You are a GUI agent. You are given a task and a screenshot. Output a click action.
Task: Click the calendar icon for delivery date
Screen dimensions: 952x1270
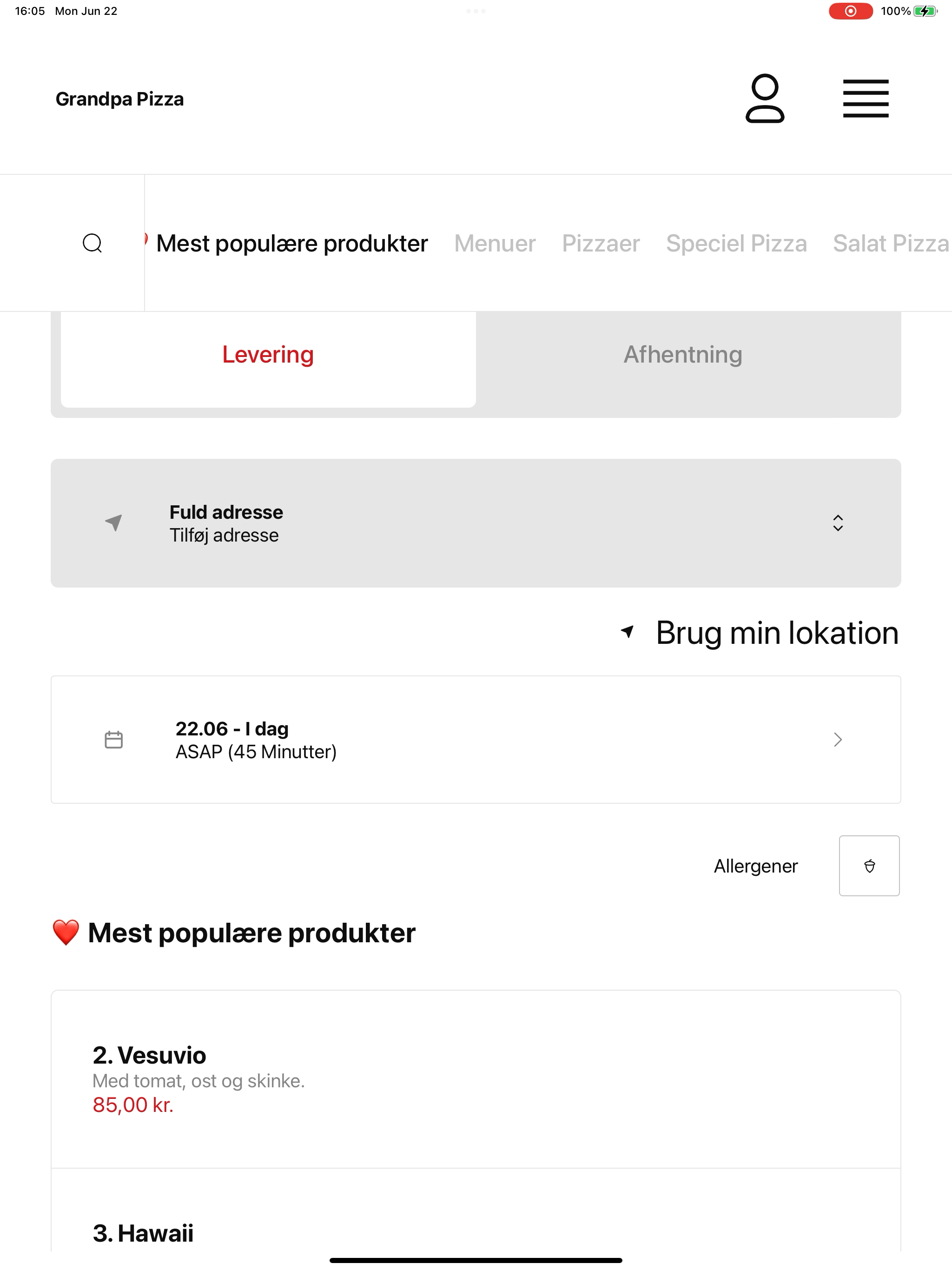coord(114,740)
